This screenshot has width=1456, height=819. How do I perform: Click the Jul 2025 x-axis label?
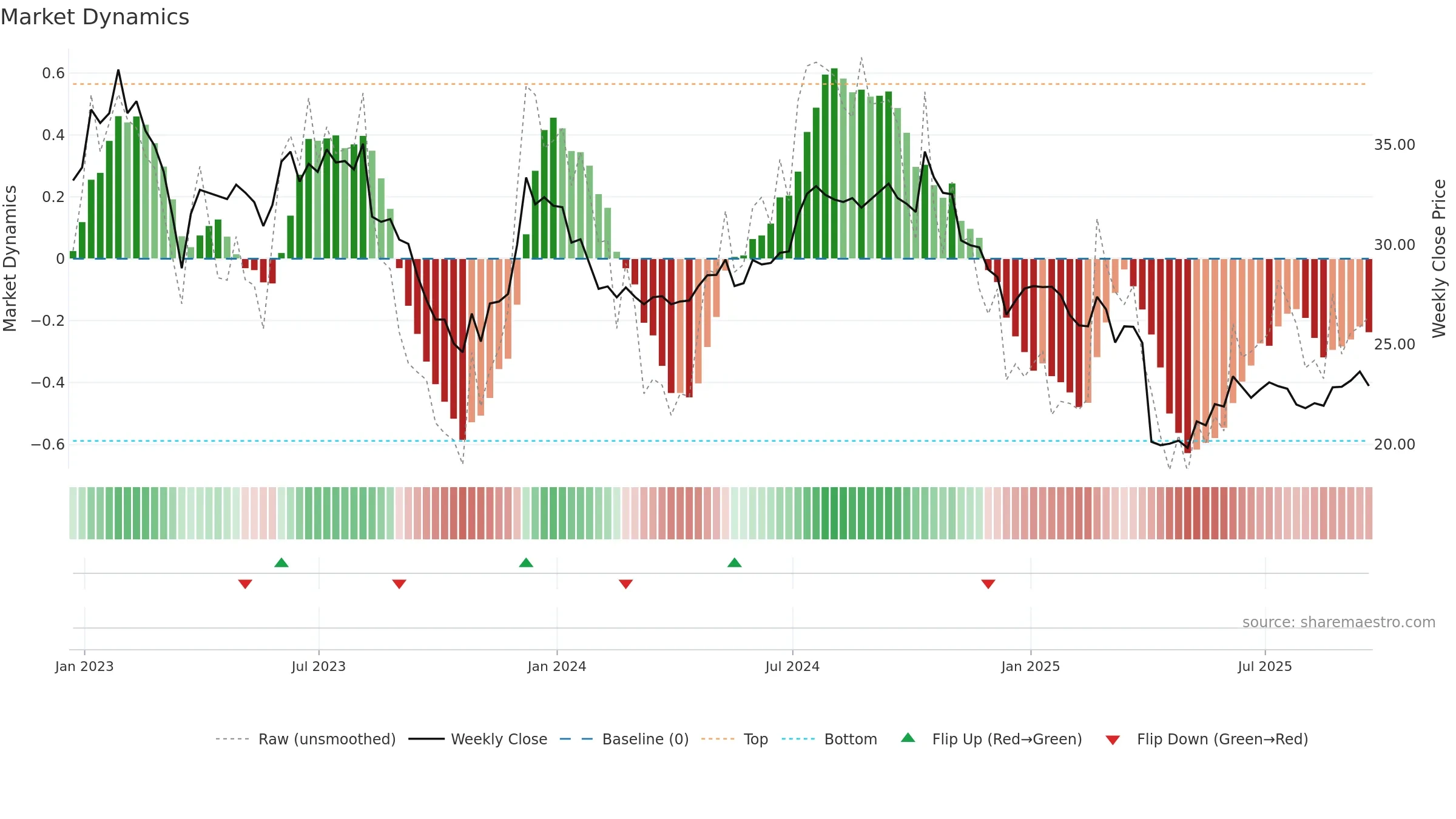(x=1265, y=666)
